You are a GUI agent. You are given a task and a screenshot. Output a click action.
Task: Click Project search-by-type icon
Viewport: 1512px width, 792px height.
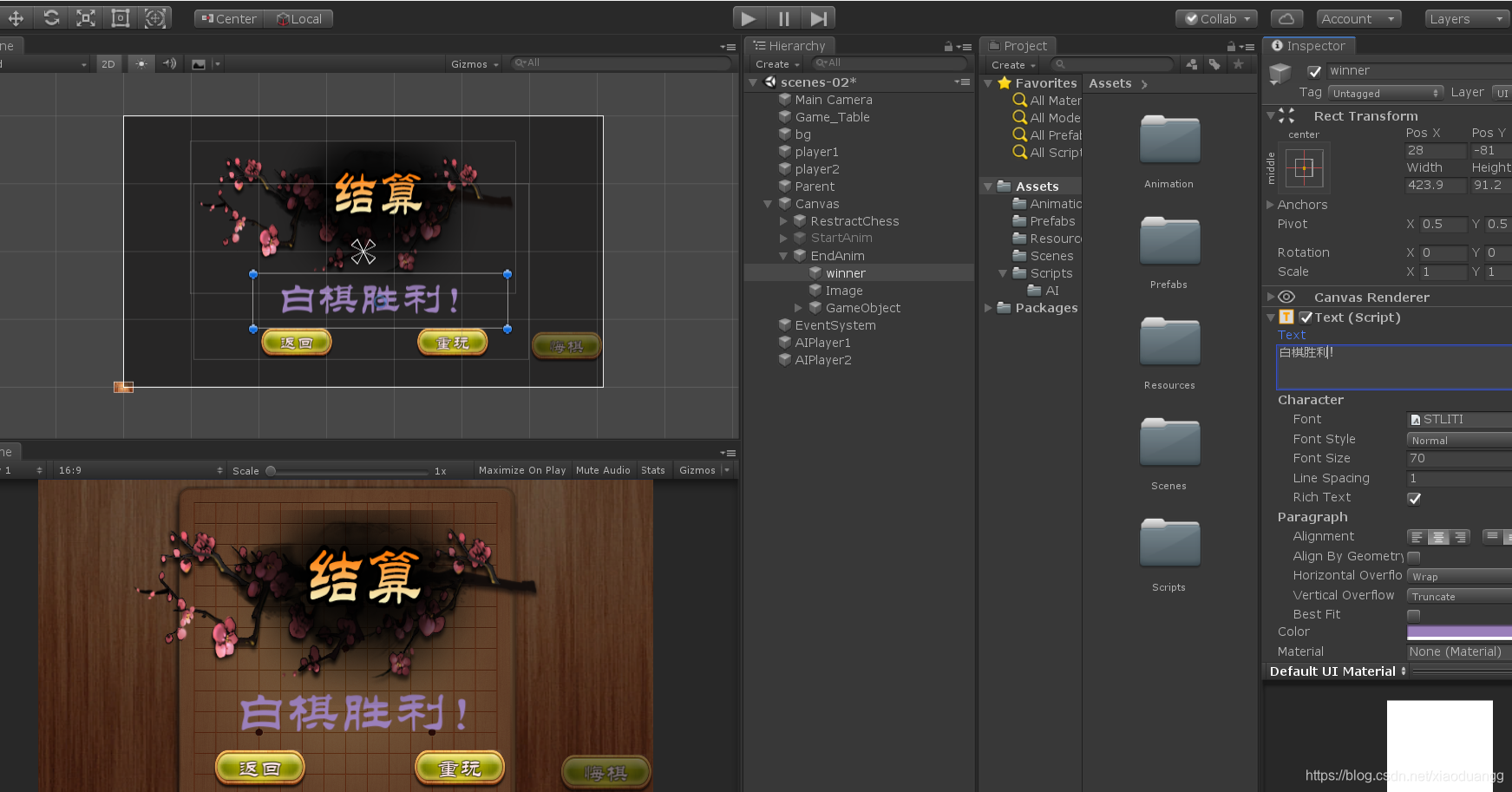click(1192, 64)
